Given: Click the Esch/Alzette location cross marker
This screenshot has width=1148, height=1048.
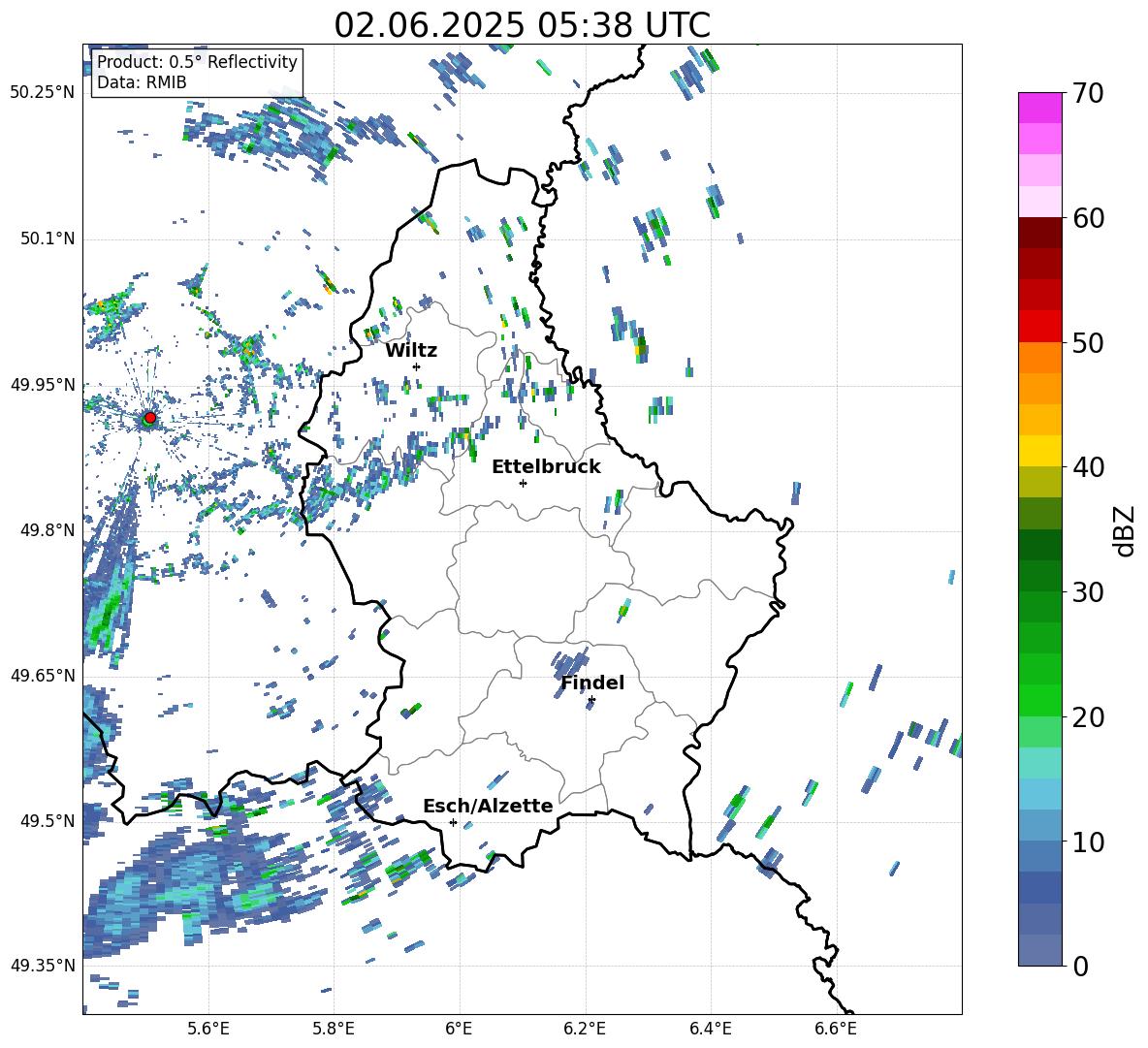Looking at the screenshot, I should click(x=453, y=822).
